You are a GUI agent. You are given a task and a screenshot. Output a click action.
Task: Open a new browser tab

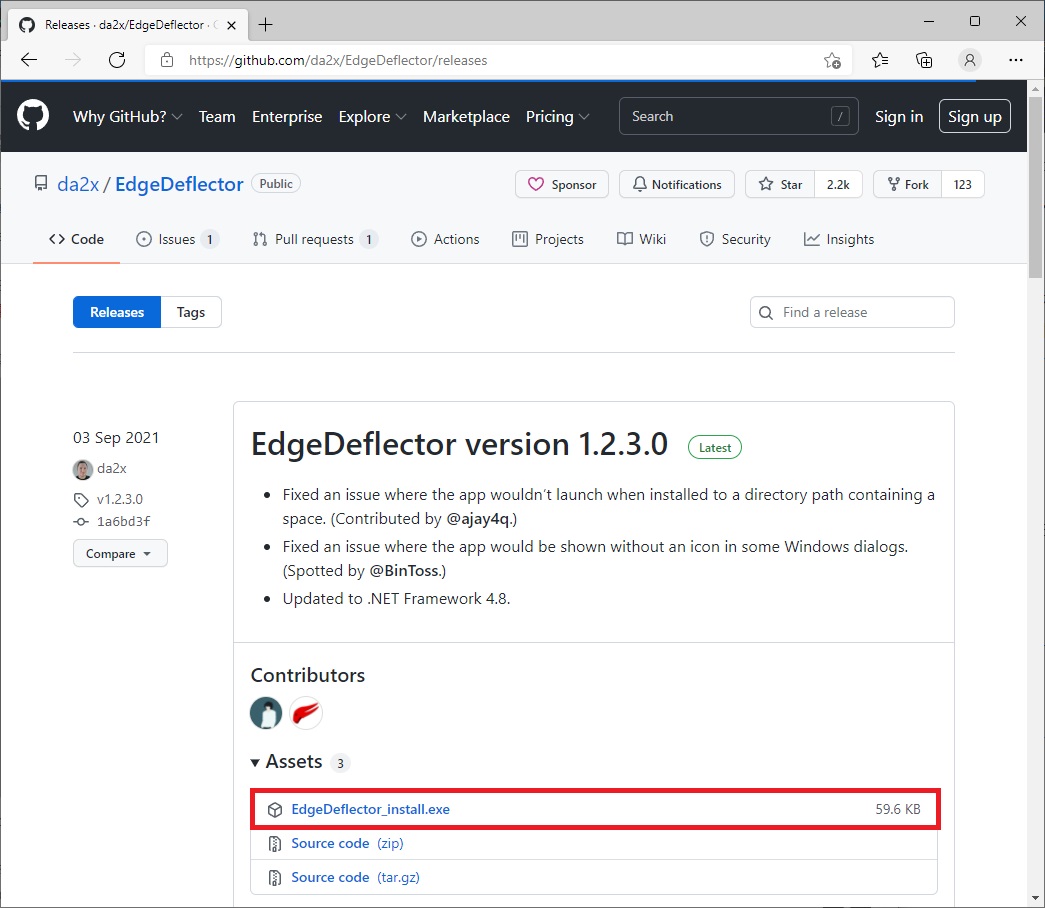(265, 25)
